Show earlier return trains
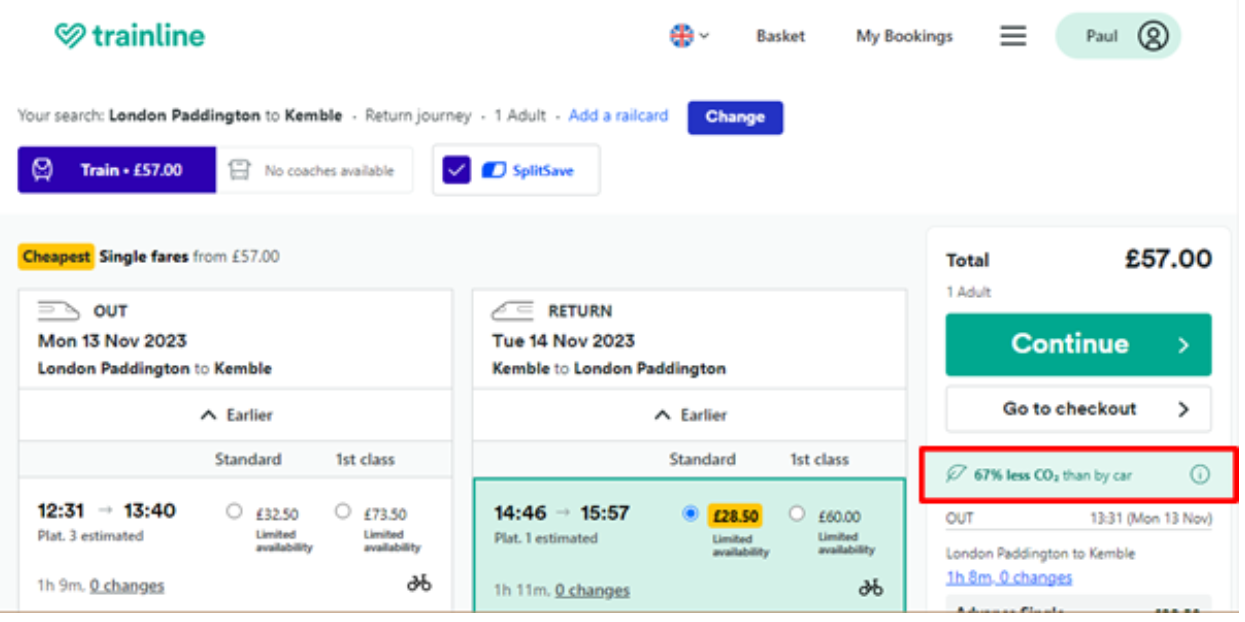 690,415
